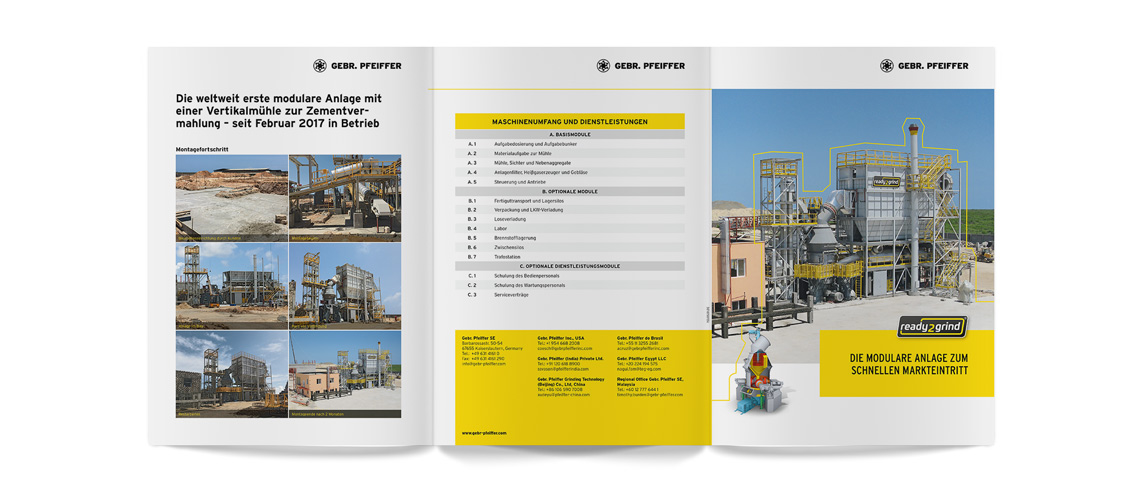Select row B.2 'Verpackung und LKW-Verladung'
Image resolution: width=1140 pixels, height=500 pixels.
coord(570,210)
